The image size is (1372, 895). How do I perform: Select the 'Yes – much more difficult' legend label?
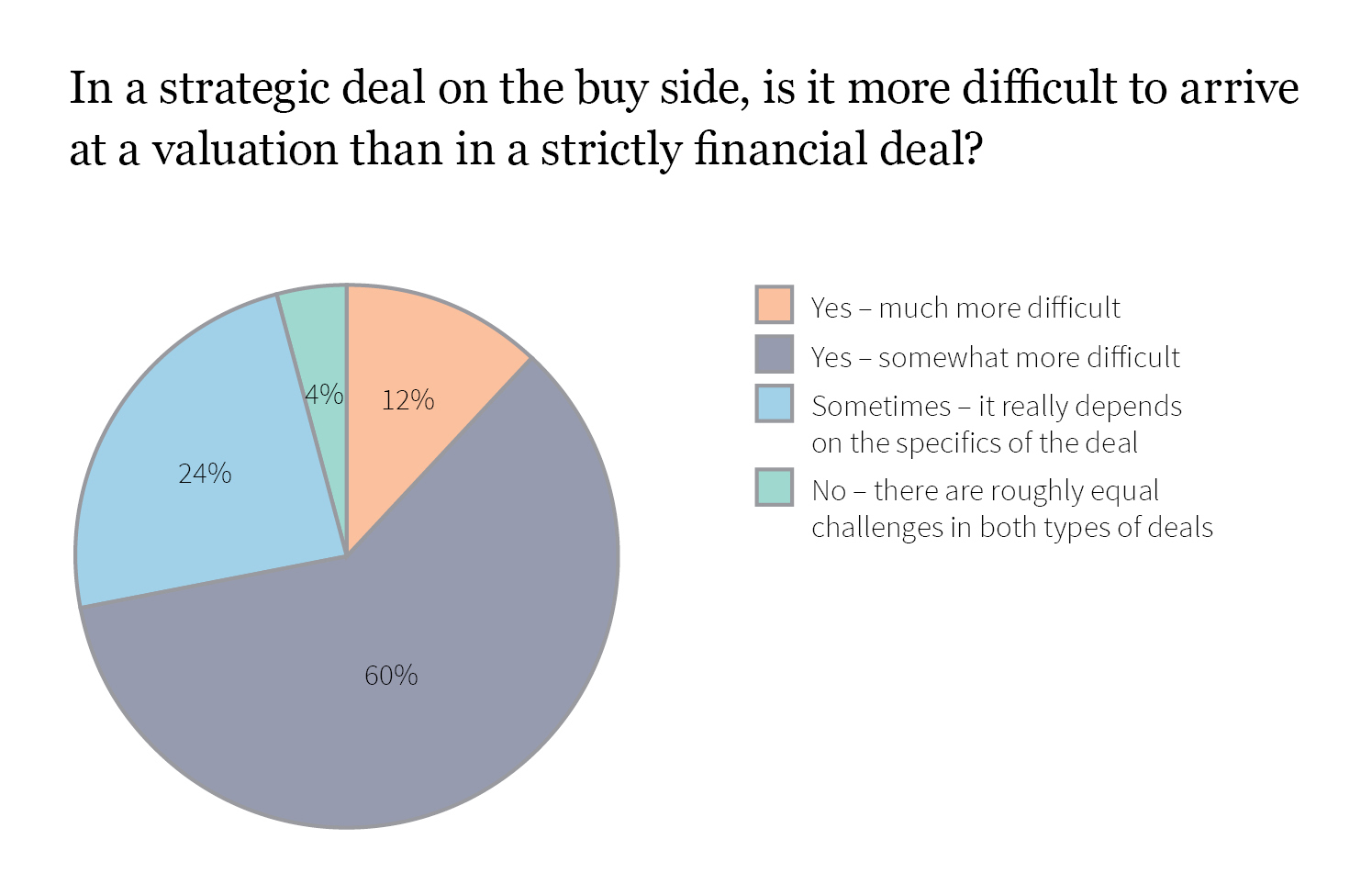(x=965, y=308)
